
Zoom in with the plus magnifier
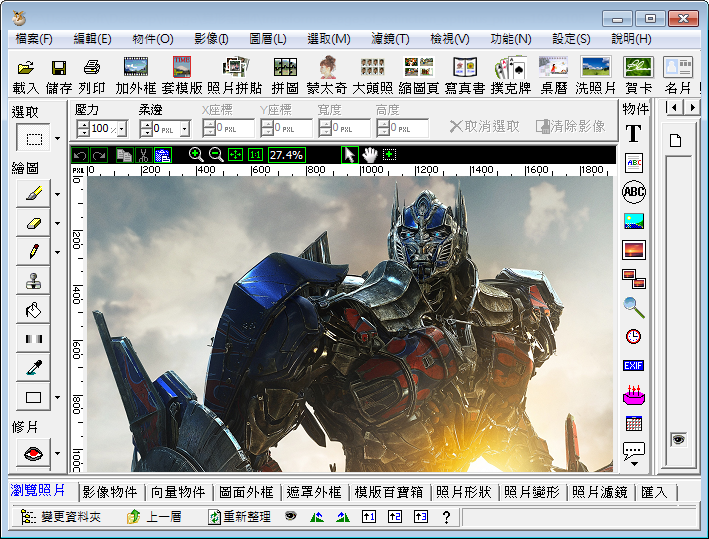click(196, 155)
